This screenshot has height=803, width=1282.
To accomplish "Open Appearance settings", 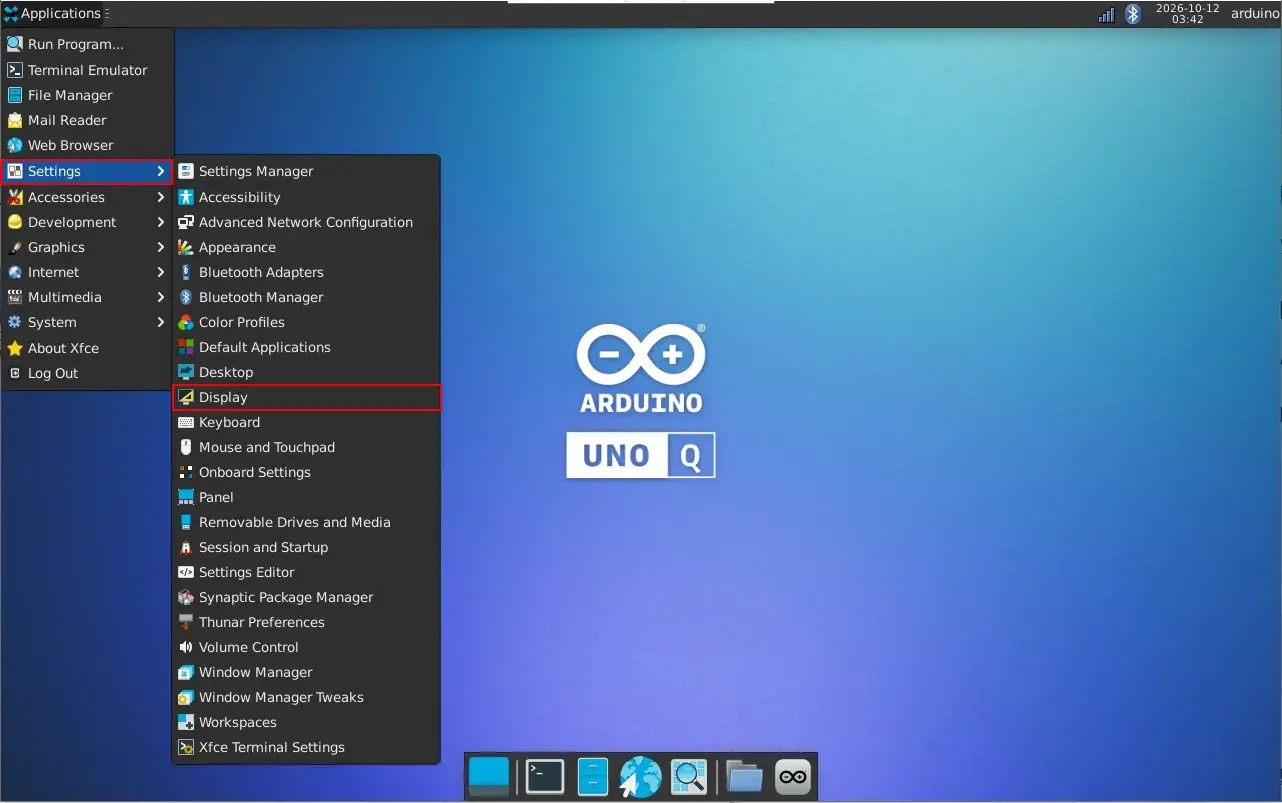I will click(x=306, y=247).
